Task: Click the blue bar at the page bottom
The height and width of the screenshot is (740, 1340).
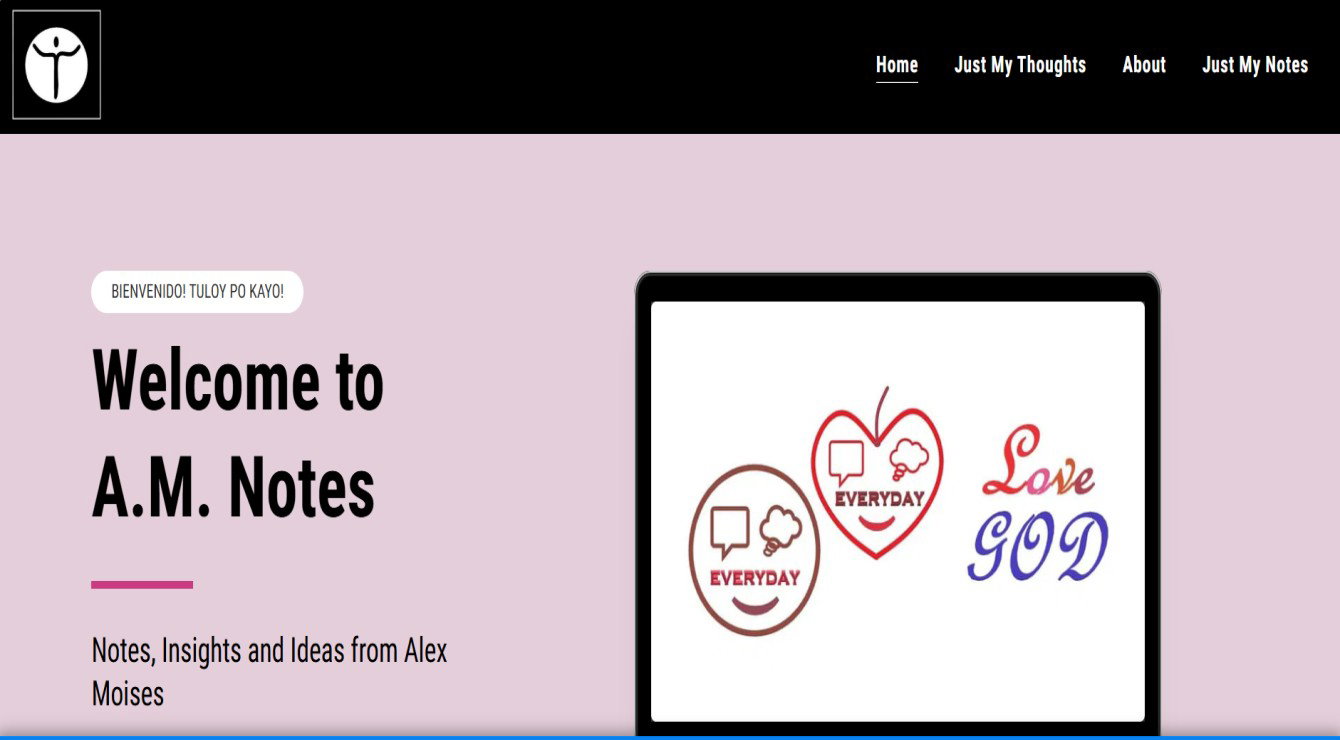Action: coord(670,736)
